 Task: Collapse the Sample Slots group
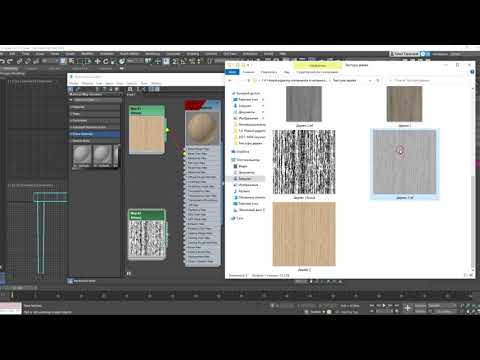coord(95,141)
